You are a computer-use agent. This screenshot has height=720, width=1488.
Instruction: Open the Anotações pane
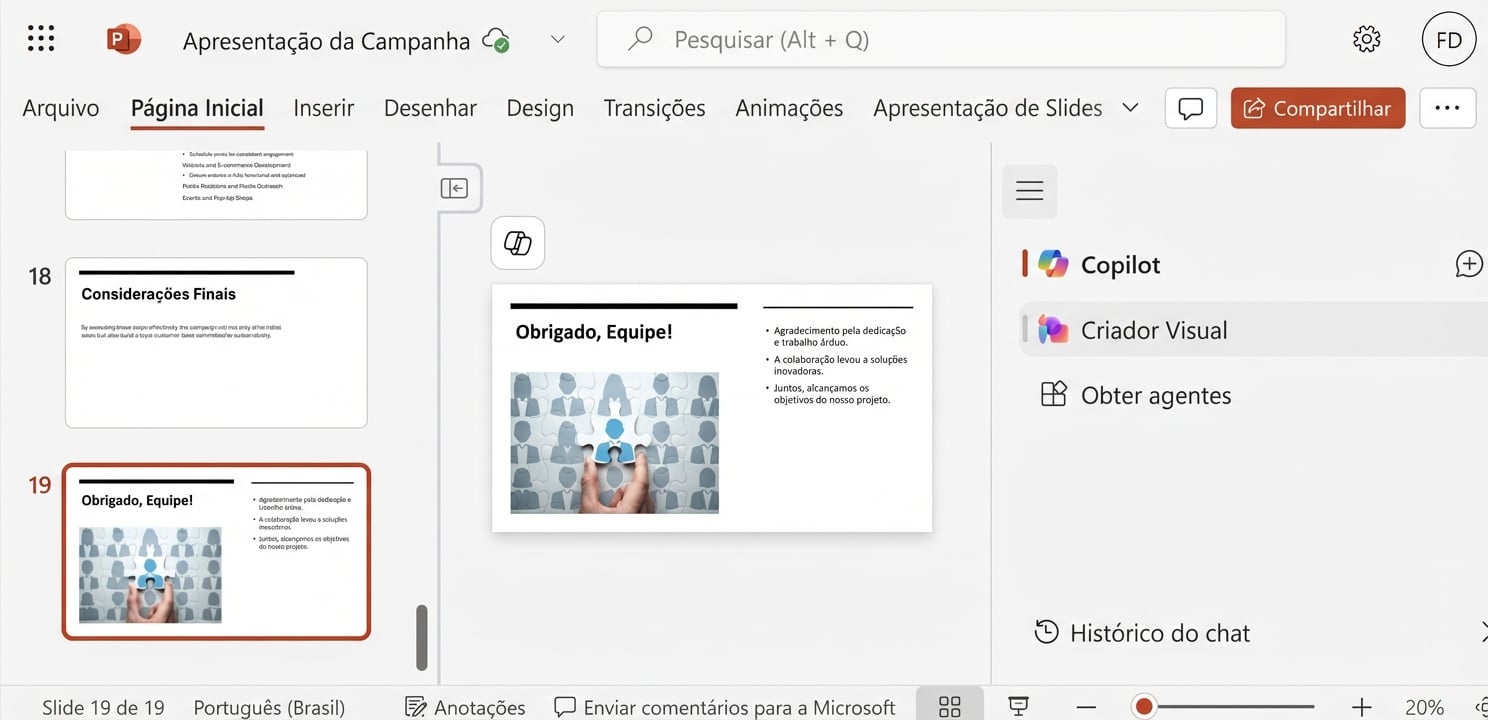[x=465, y=706]
